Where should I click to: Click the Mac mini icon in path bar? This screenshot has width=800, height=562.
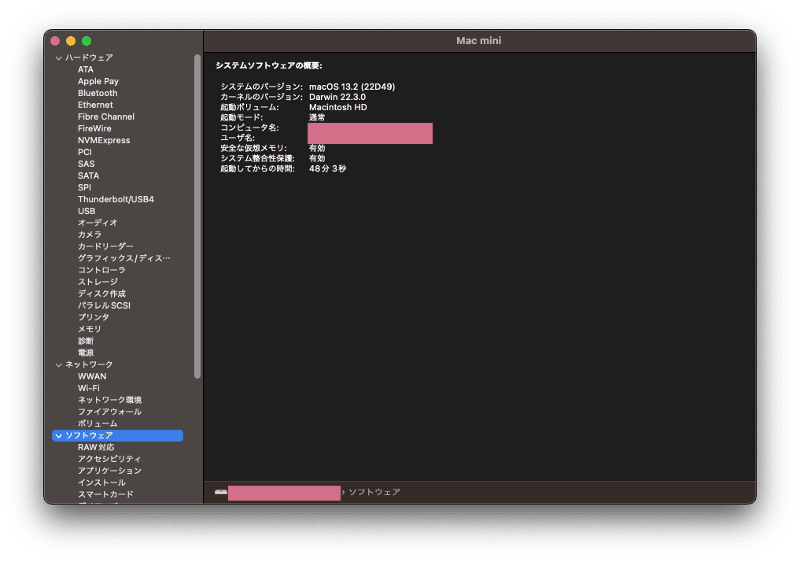click(221, 492)
